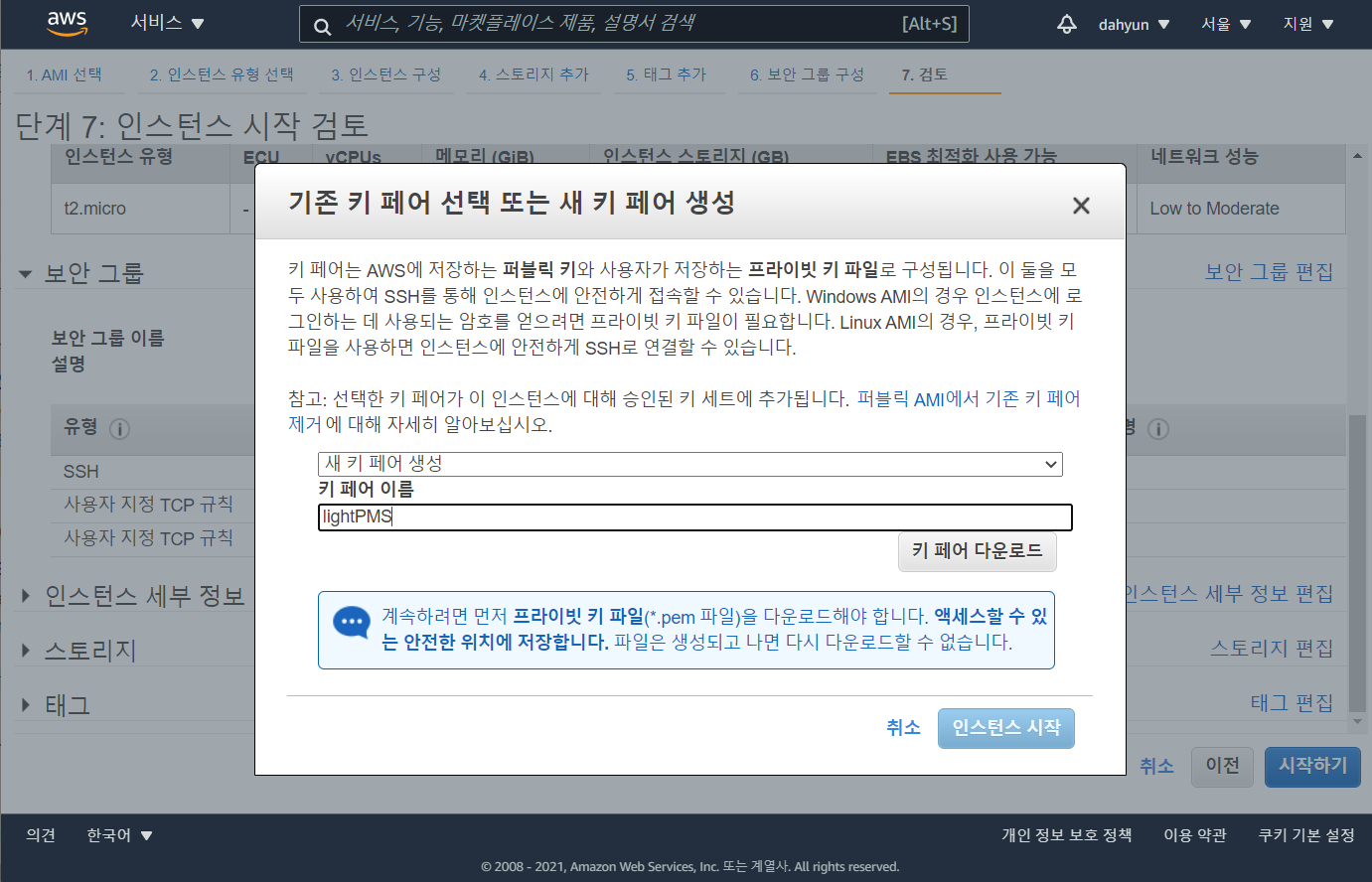
Task: Click the info icon next to 유형
Action: coord(119,429)
